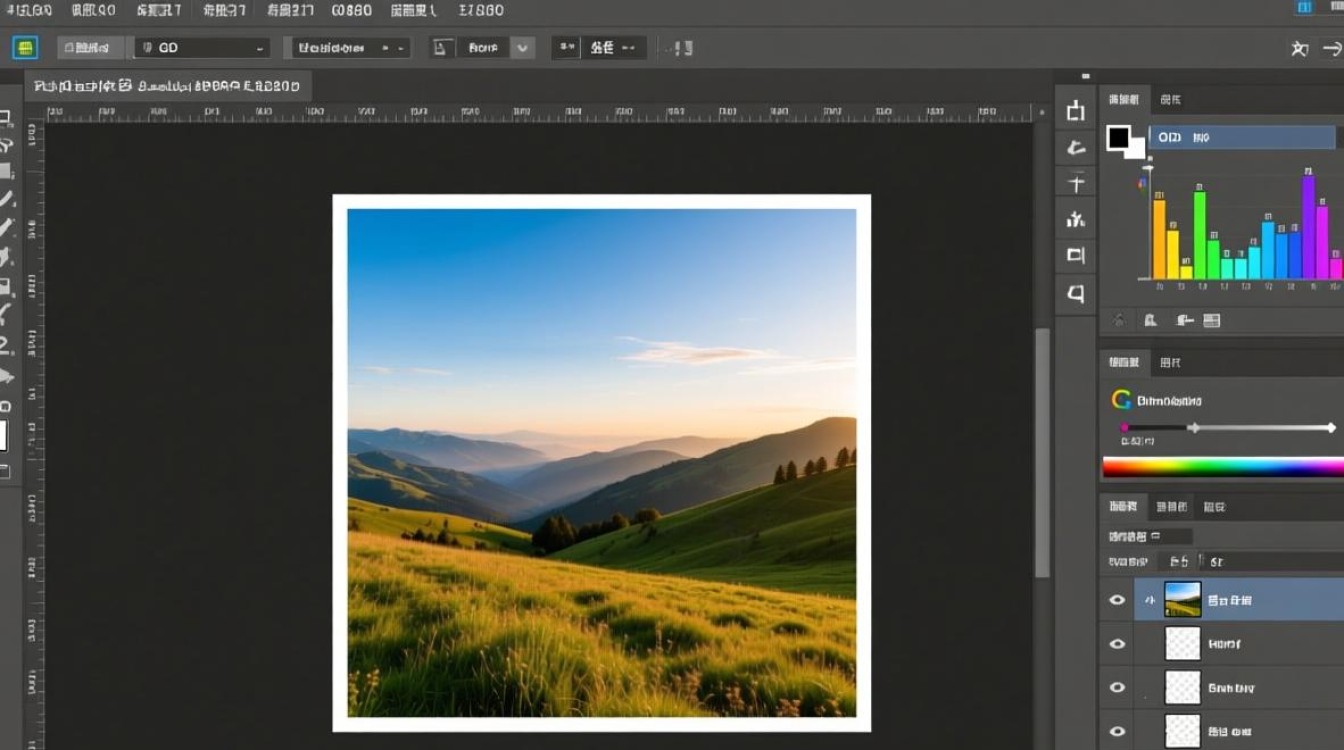Viewport: 1344px width, 750px height.
Task: Switch to the second tab in histogram panel
Action: (1170, 100)
